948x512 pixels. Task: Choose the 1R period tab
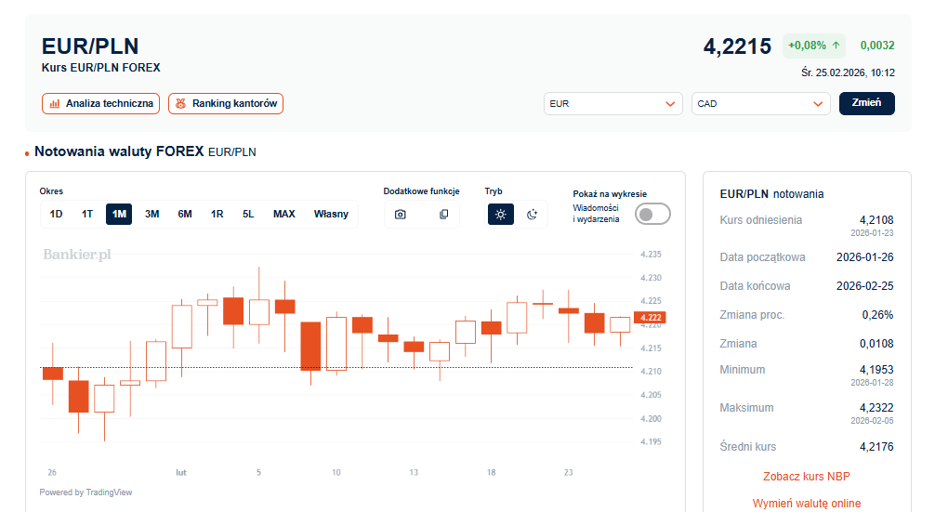(217, 214)
